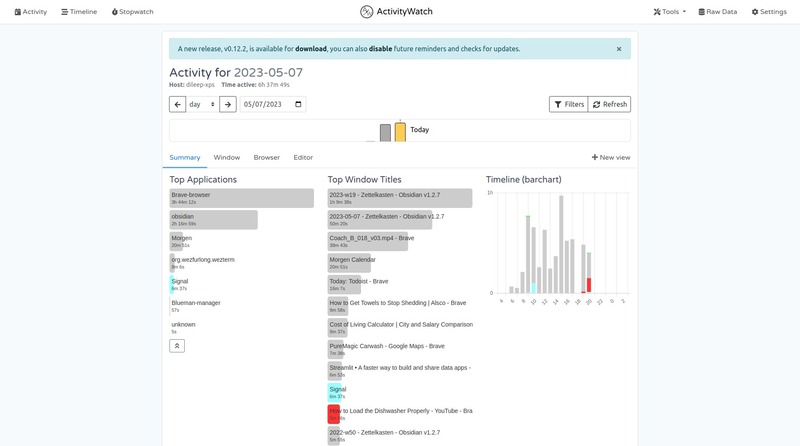800x446 pixels.
Task: Click the Signal entry in Top Window Titles
Action: point(337,392)
